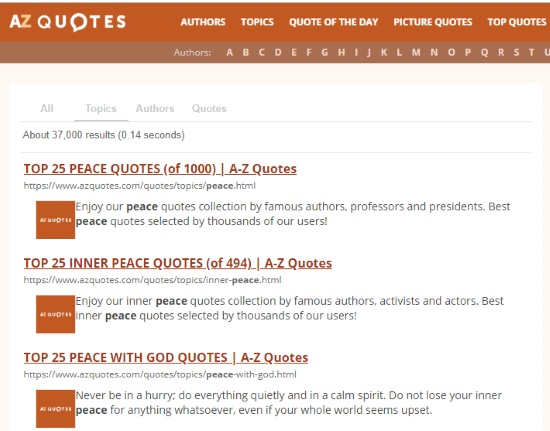Browse authors starting with letter K

(x=384, y=53)
